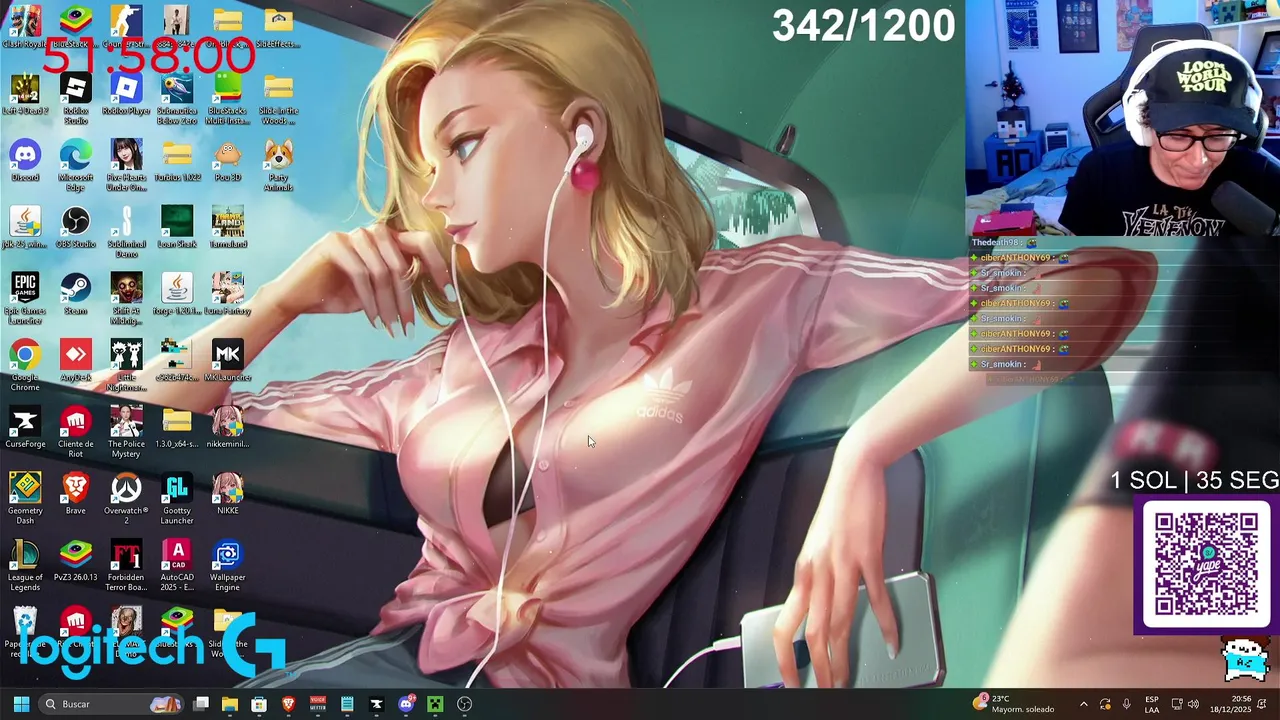Launch the Little Nightmares desktop icon
Image resolution: width=1280 pixels, height=720 pixels.
click(126, 366)
